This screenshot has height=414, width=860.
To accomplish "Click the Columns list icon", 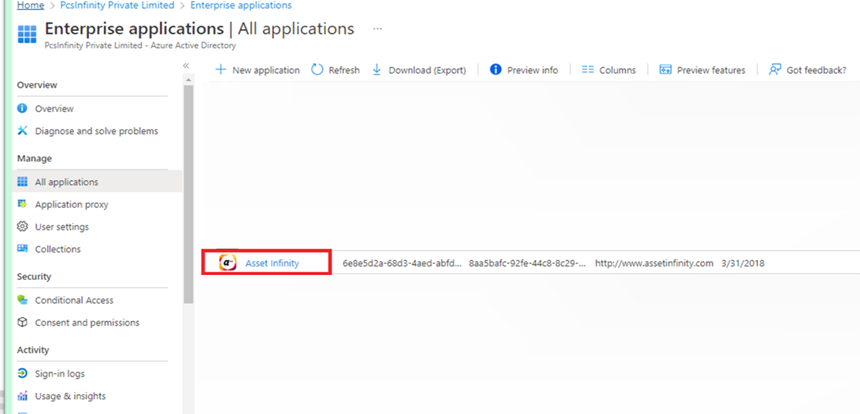I will 588,70.
